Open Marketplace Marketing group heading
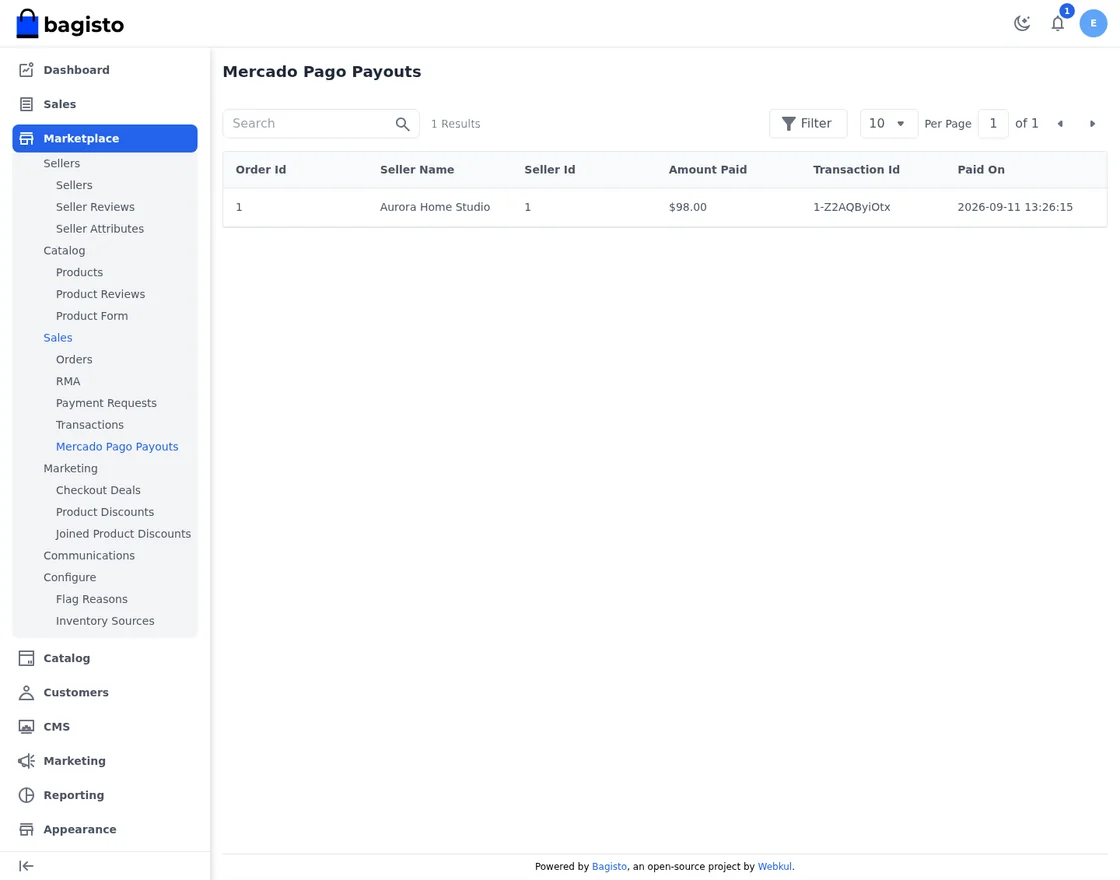The height and width of the screenshot is (880, 1120). pyautogui.click(x=71, y=469)
